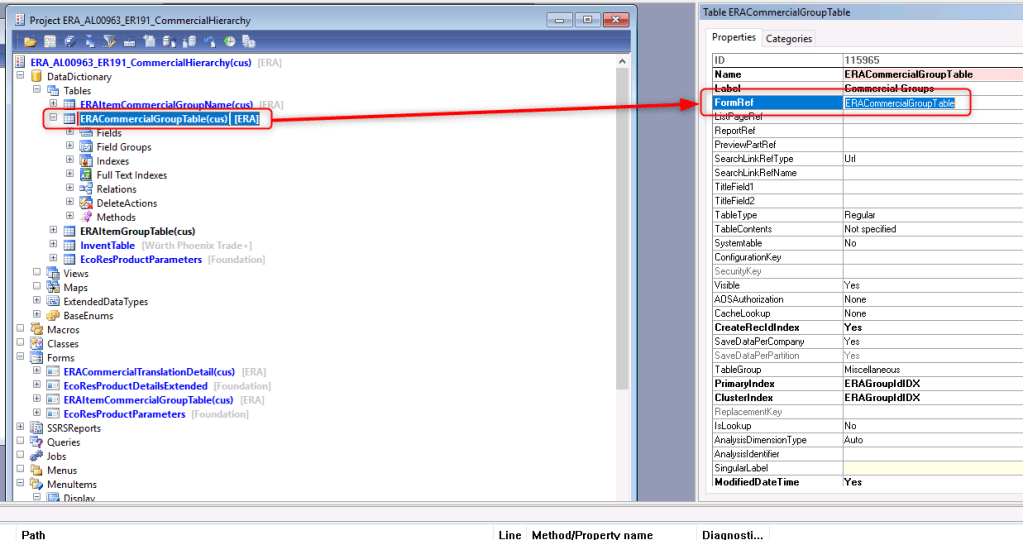
Task: Click the Methods node icon
Action: pyautogui.click(x=86, y=217)
